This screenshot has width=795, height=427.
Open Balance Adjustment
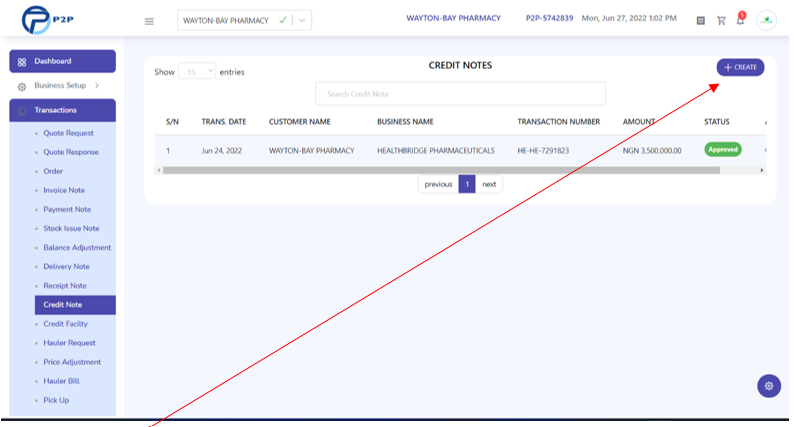(77, 247)
